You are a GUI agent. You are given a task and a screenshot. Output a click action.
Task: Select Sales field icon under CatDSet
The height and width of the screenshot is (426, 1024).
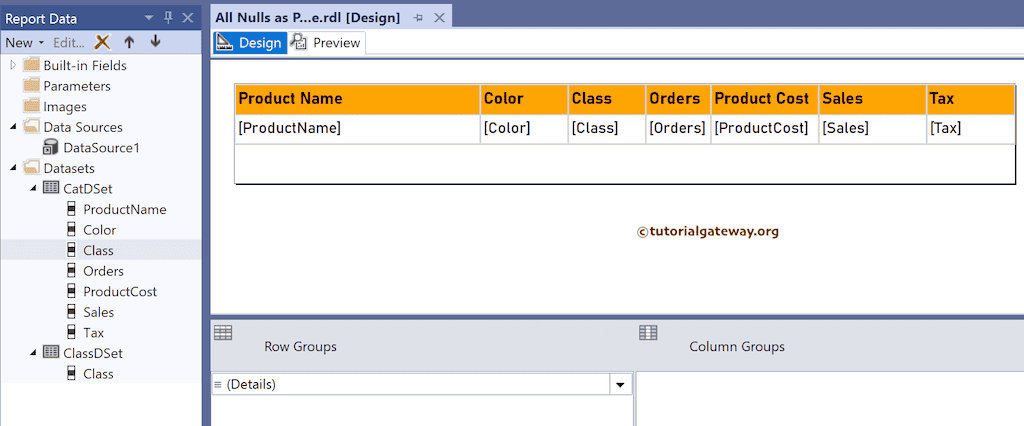pos(72,312)
